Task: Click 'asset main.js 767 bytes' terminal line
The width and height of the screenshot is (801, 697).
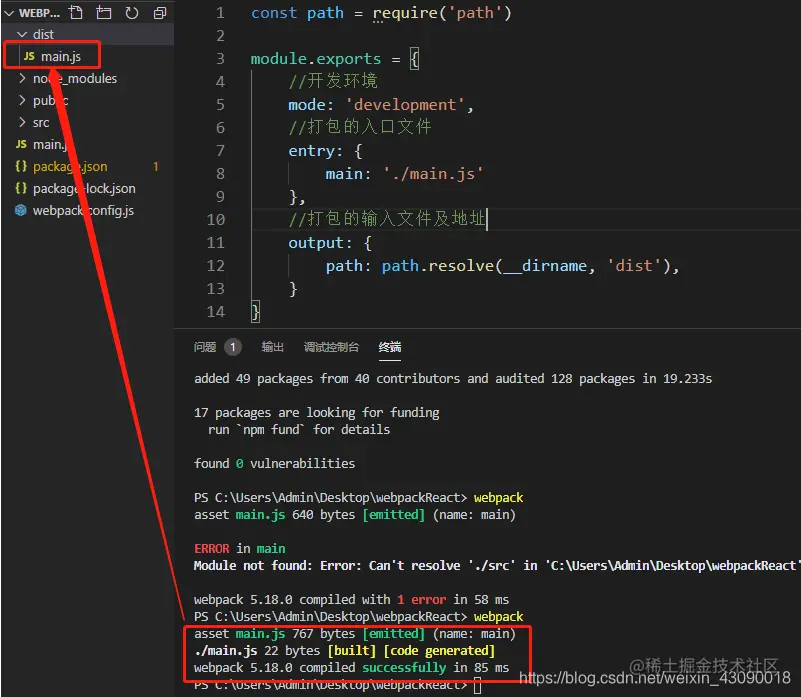Action: click(x=355, y=634)
